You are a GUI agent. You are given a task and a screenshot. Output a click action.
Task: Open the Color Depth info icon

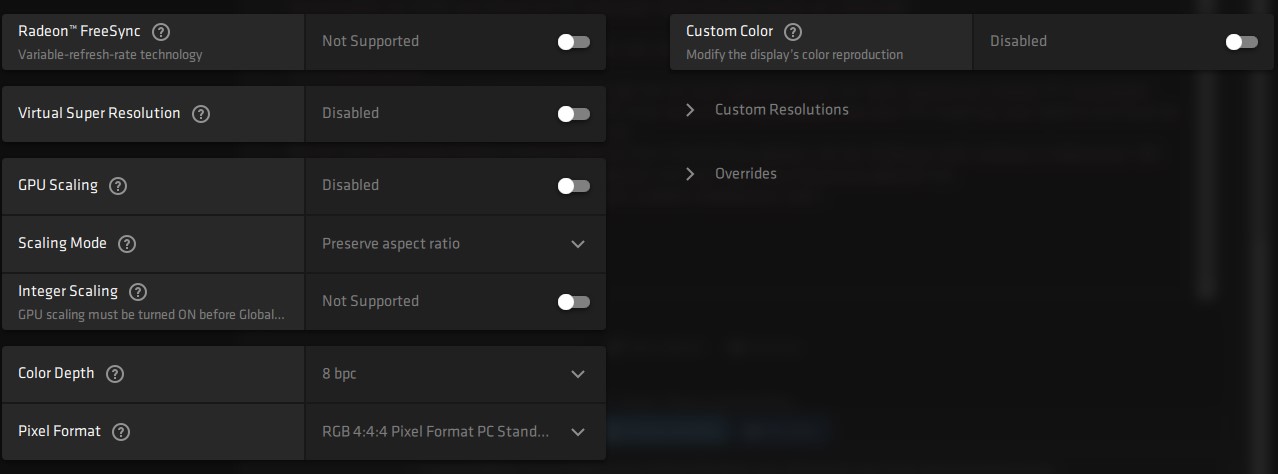(115, 374)
